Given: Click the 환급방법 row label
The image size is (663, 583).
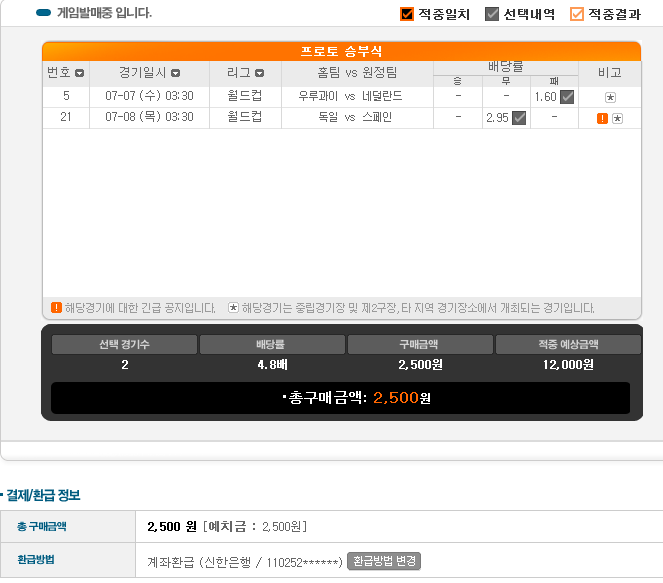Looking at the screenshot, I should [x=36, y=560].
